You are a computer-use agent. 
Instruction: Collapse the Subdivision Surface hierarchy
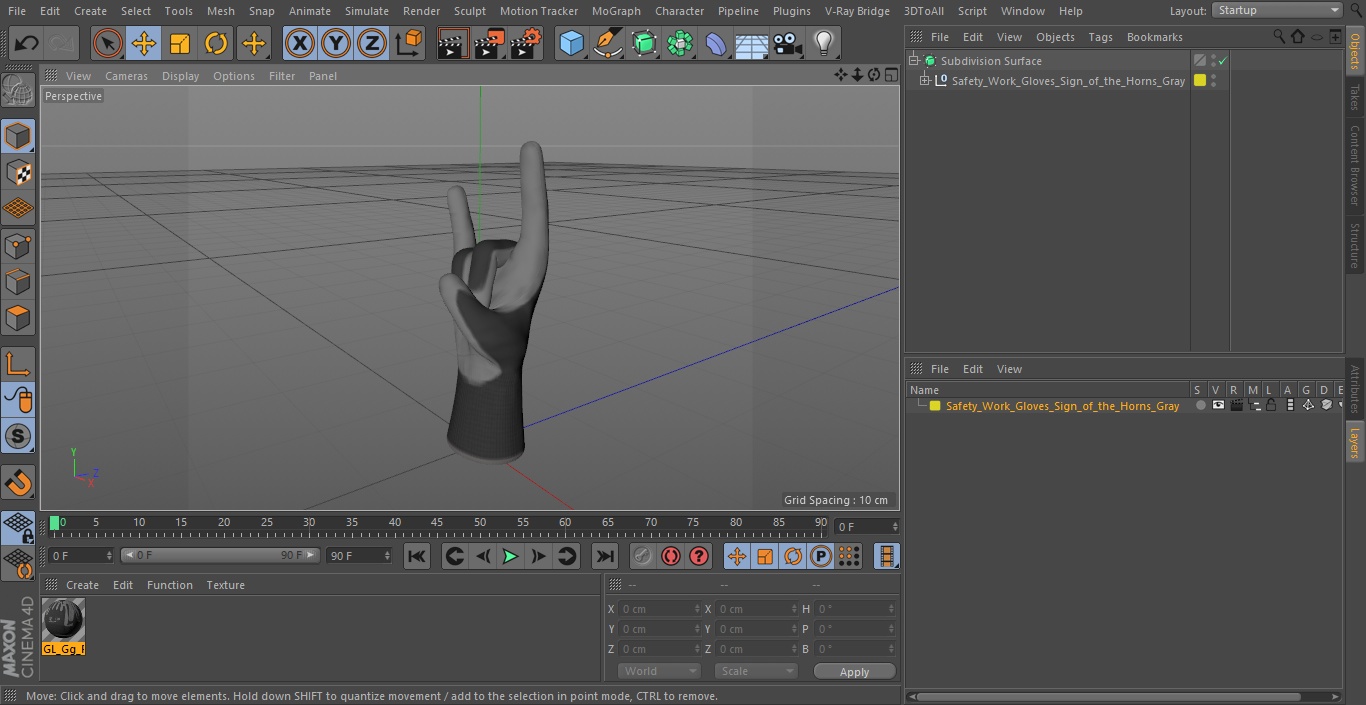pyautogui.click(x=914, y=61)
